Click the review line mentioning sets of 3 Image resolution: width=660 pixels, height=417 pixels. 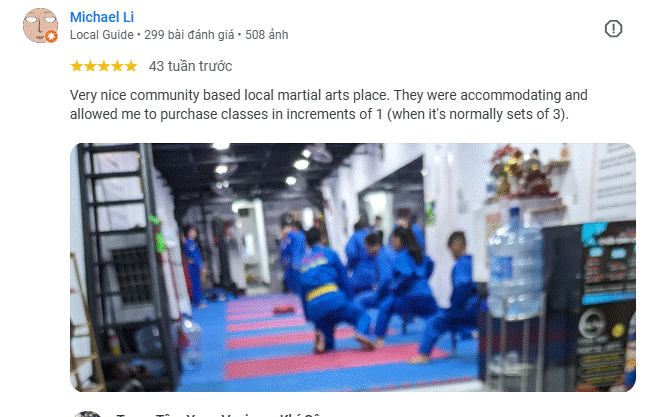click(x=319, y=114)
